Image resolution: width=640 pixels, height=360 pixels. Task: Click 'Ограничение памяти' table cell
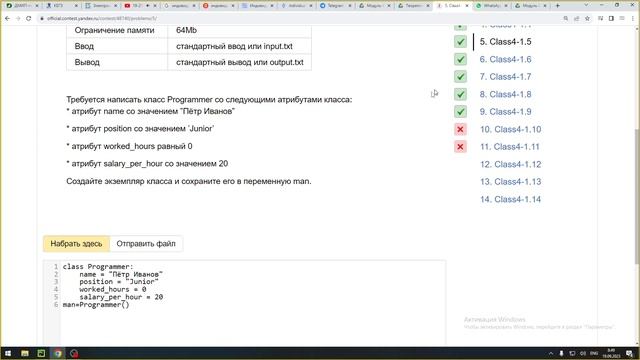pyautogui.click(x=117, y=30)
